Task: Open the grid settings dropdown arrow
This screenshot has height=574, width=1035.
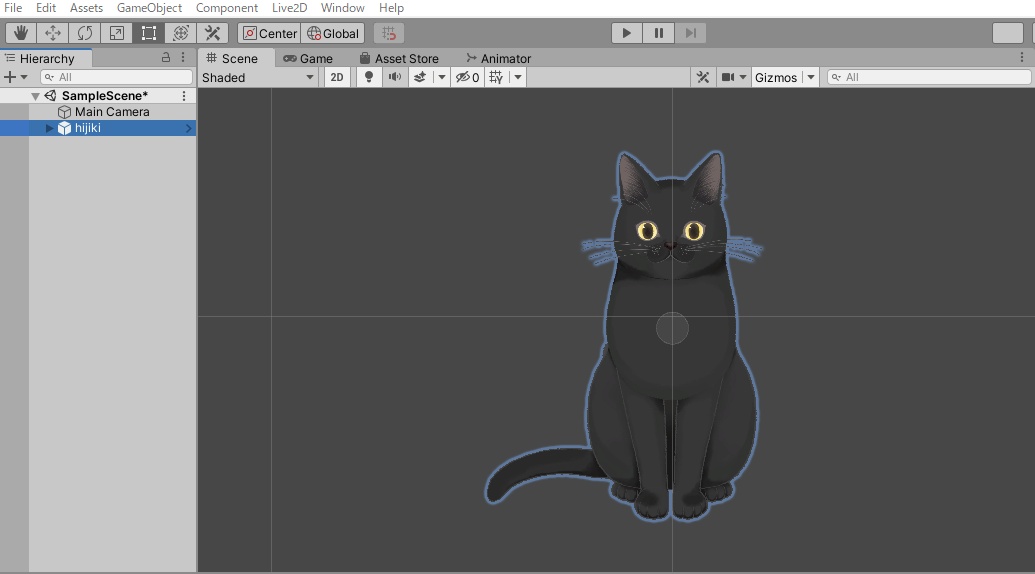Action: coord(518,78)
